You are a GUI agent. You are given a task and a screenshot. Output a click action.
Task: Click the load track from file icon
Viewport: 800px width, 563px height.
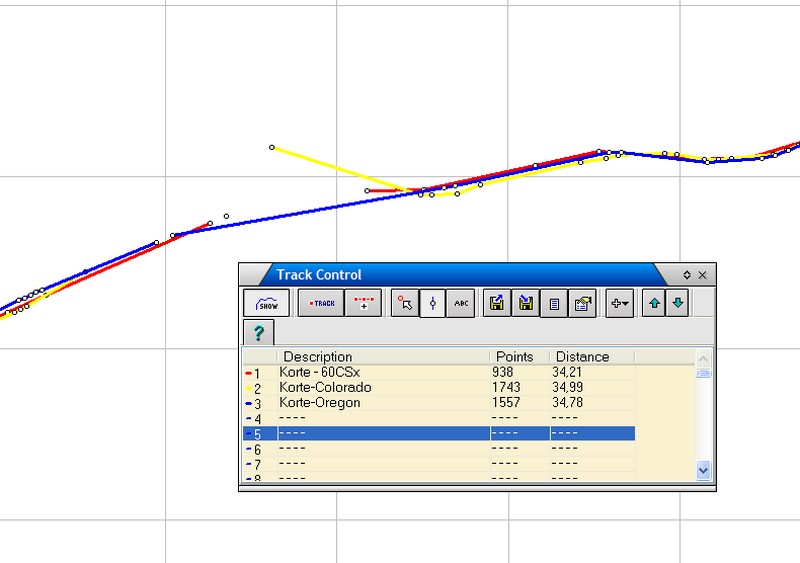point(497,303)
